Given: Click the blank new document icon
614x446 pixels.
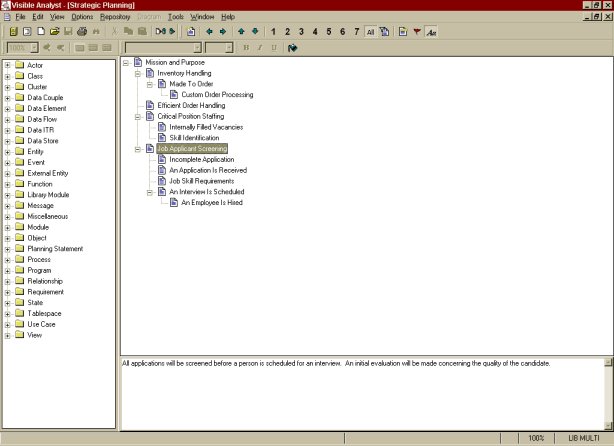Looking at the screenshot, I should click(x=41, y=32).
